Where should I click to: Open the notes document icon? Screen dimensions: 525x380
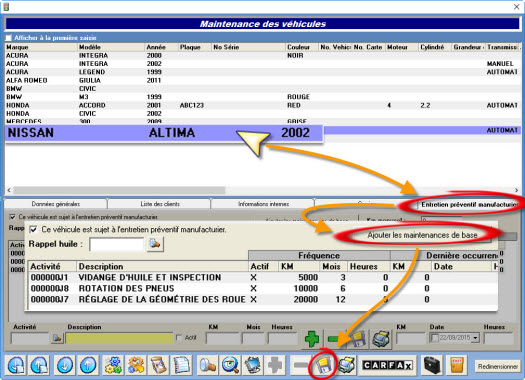tap(181, 365)
